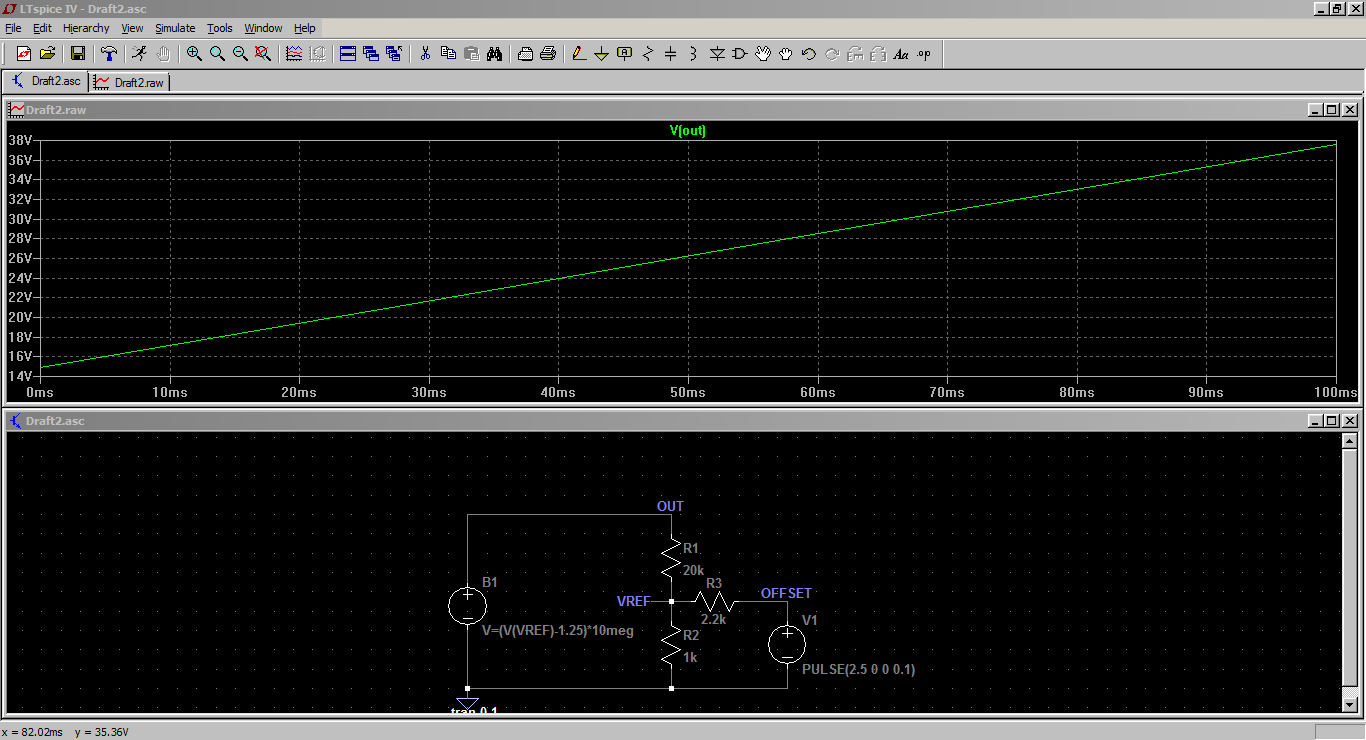
Task: Select the Zoom In magnifier
Action: click(194, 54)
